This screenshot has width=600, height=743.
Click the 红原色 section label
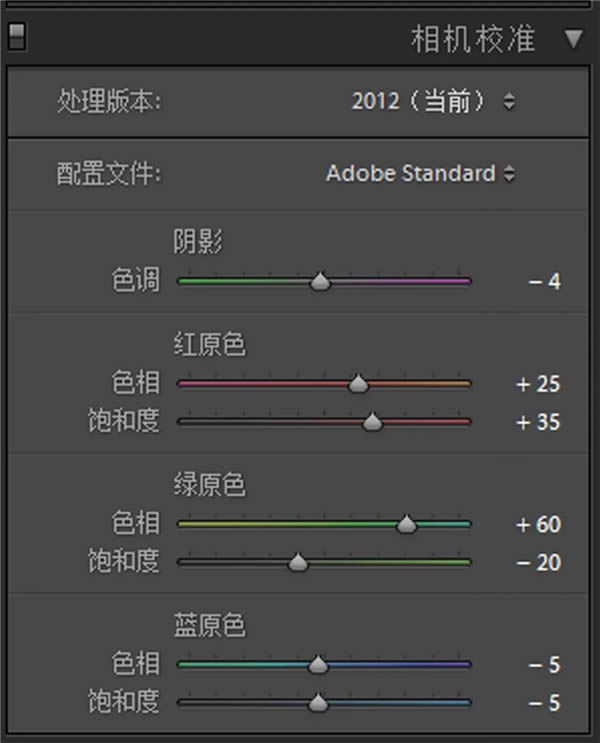[x=209, y=345]
